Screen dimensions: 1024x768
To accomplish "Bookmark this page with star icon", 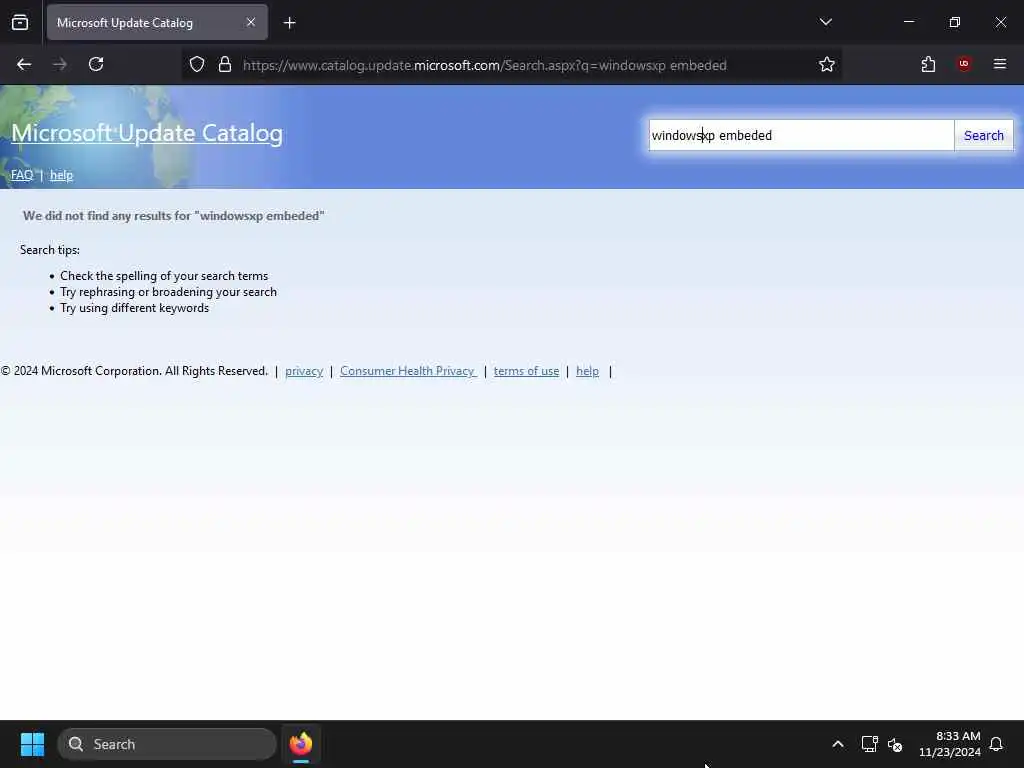I will tap(827, 64).
